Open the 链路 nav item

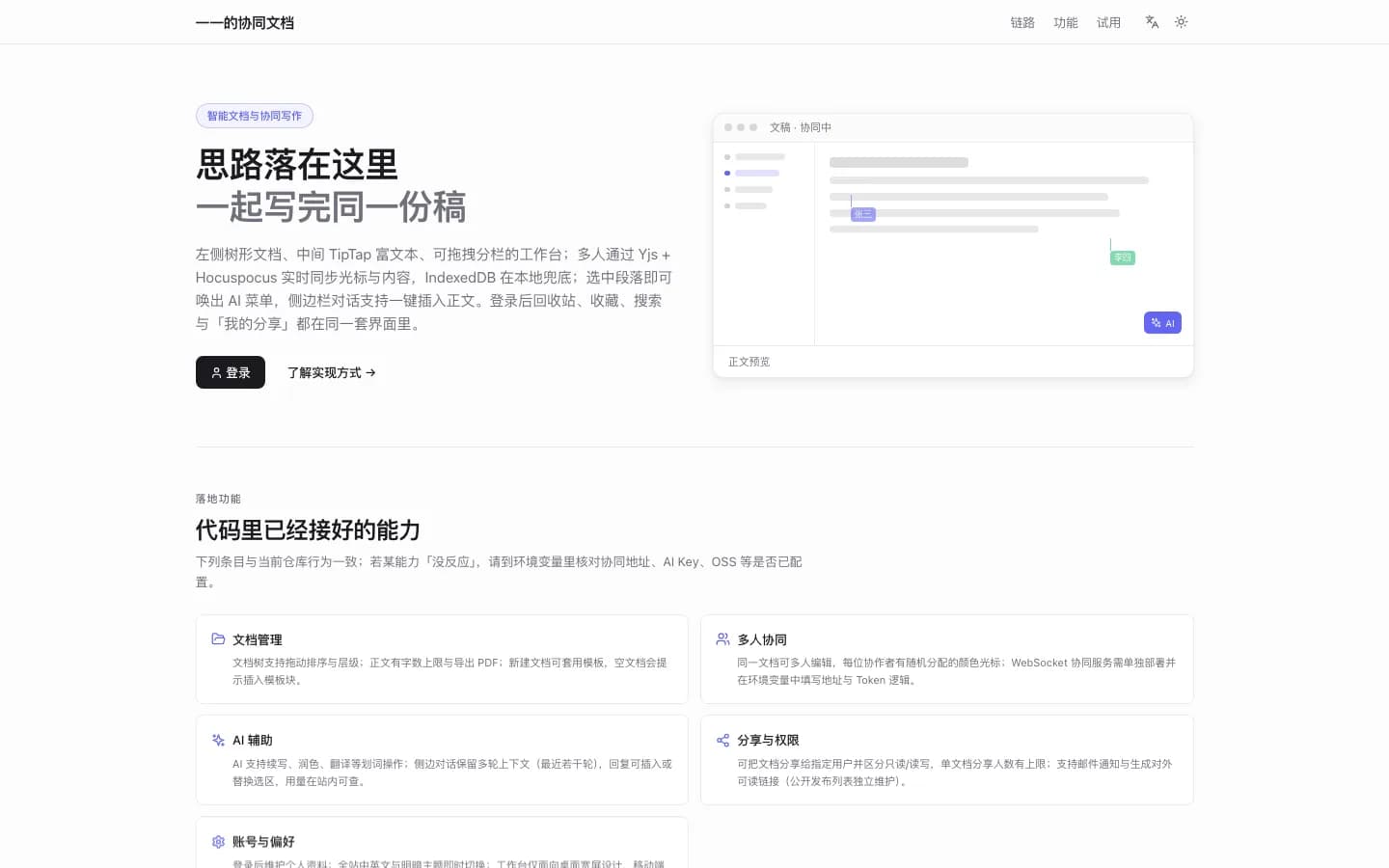(1022, 22)
